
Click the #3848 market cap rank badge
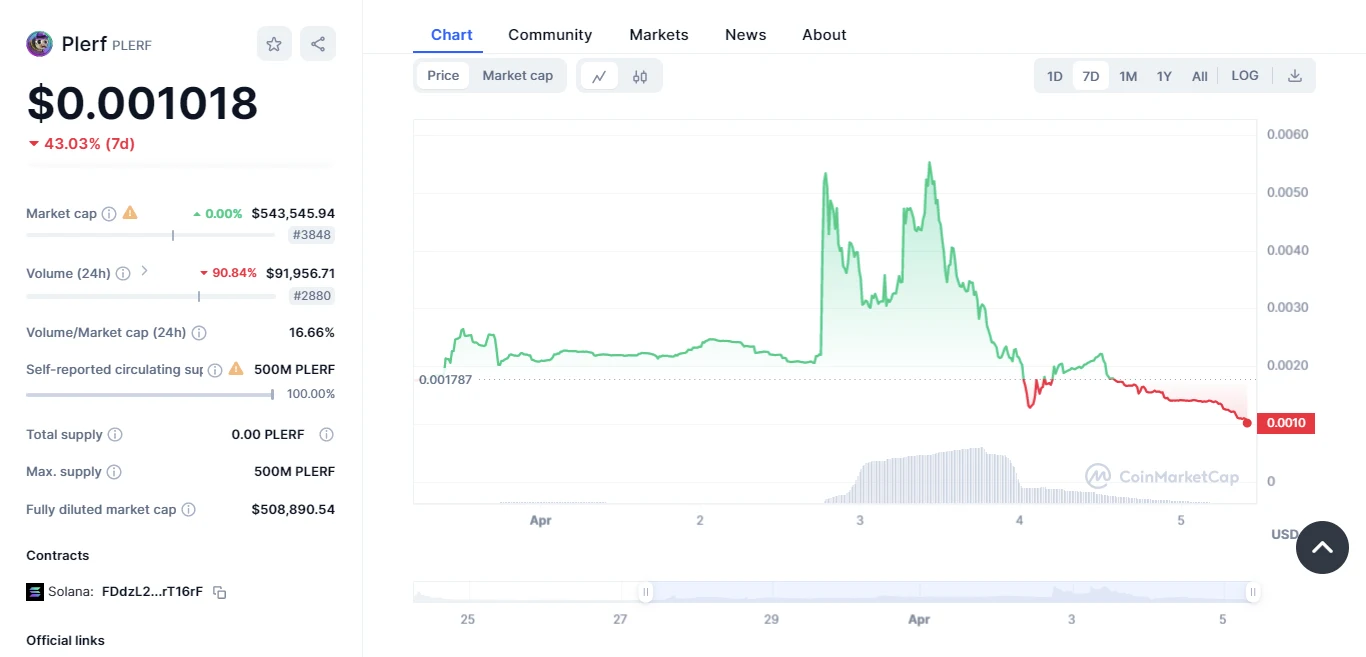pos(312,236)
